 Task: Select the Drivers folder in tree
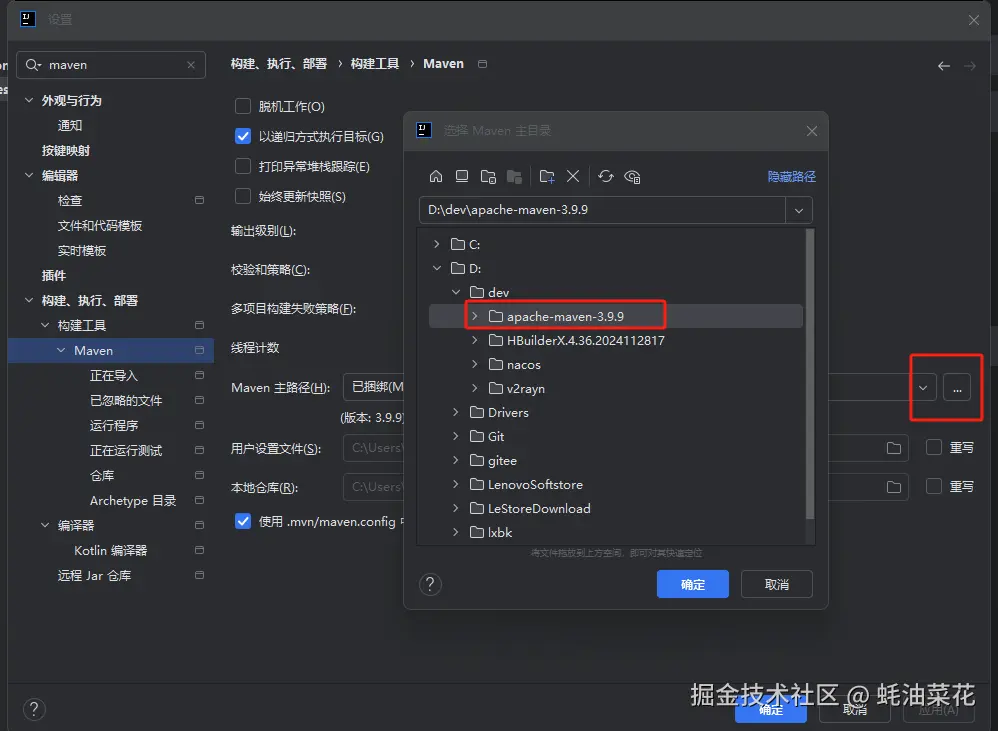499,412
